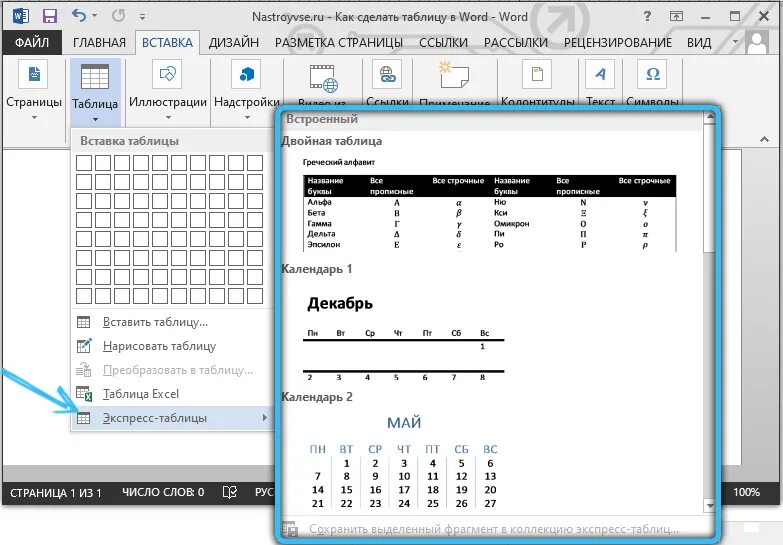The image size is (783, 545).
Task: Click the ribbon tabs overflow arrow
Action: (735, 42)
